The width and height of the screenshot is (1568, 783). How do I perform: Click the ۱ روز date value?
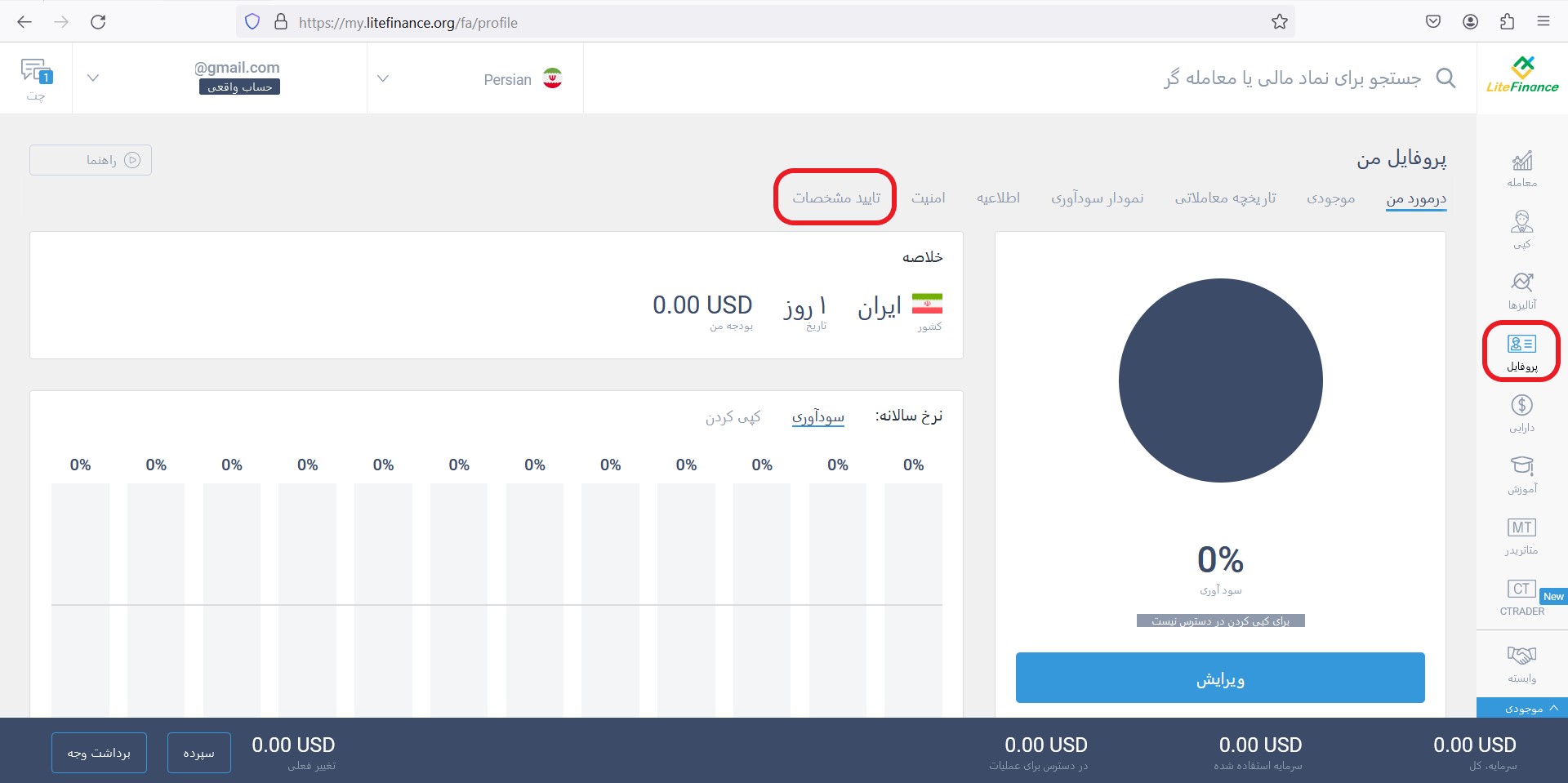coord(805,306)
